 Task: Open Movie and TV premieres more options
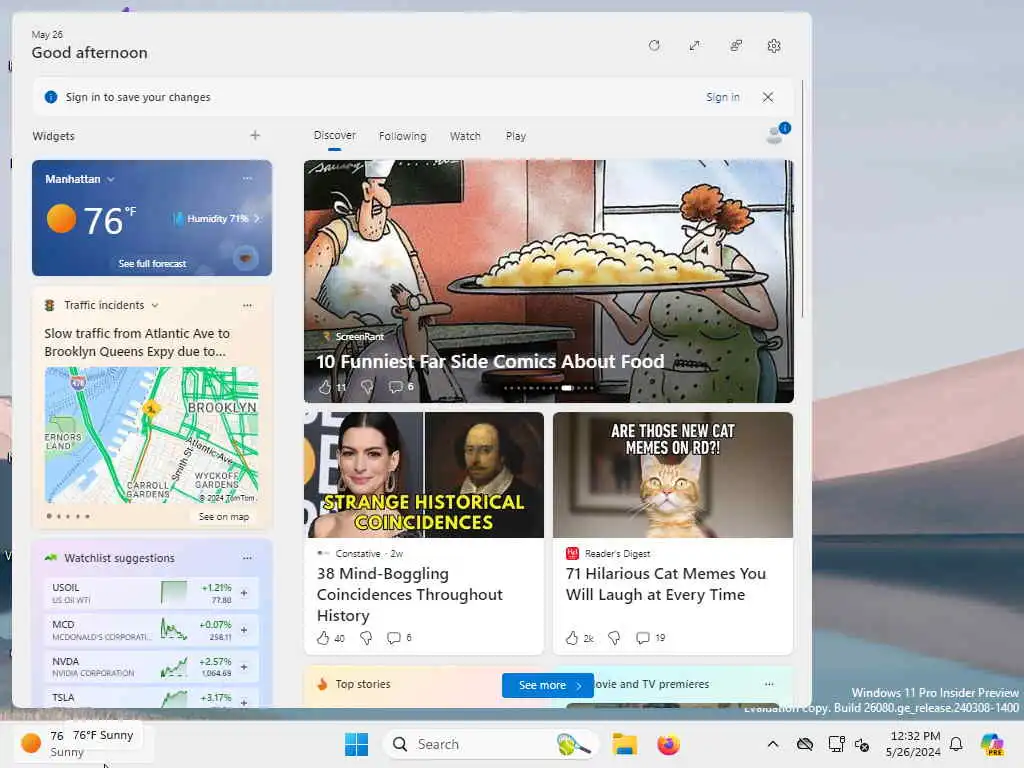click(x=769, y=684)
